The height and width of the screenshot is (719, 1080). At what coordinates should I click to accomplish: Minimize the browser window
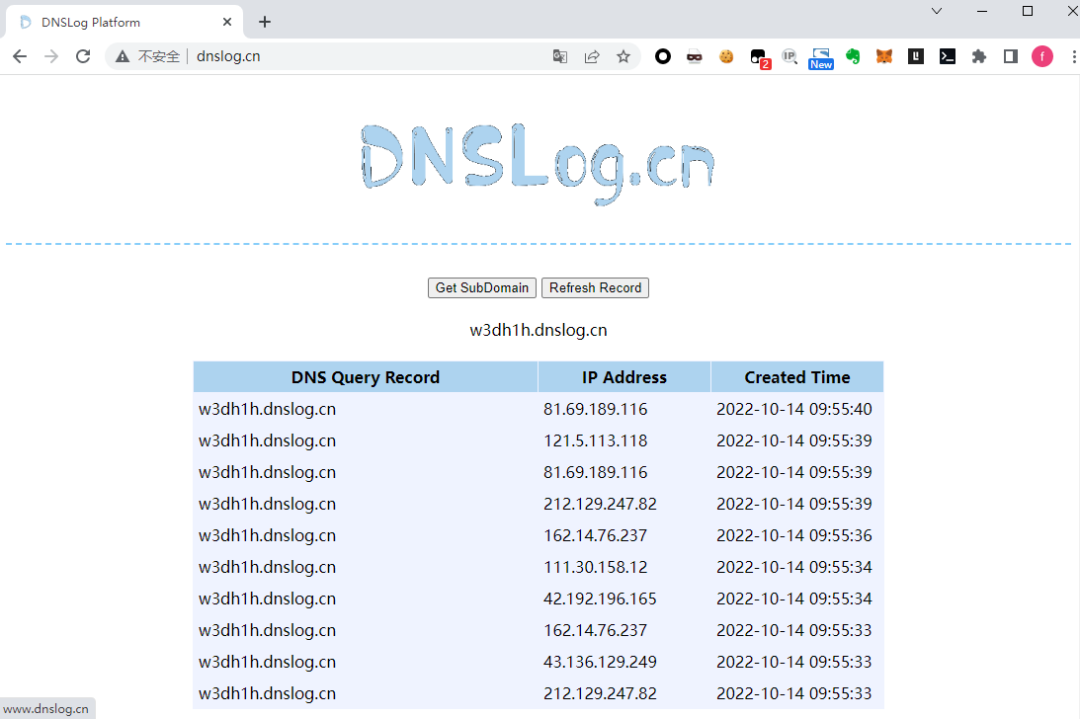982,11
